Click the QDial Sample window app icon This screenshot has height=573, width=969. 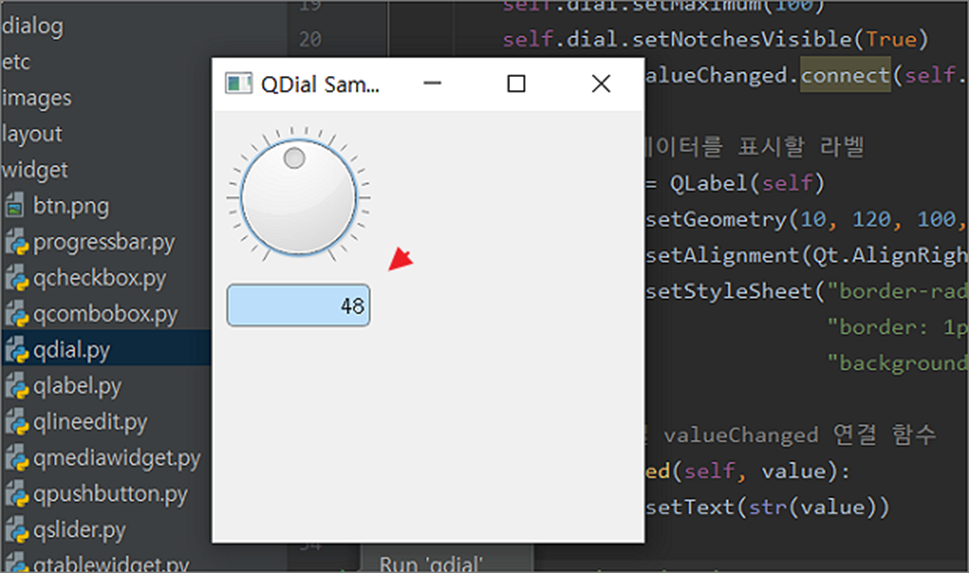[239, 83]
